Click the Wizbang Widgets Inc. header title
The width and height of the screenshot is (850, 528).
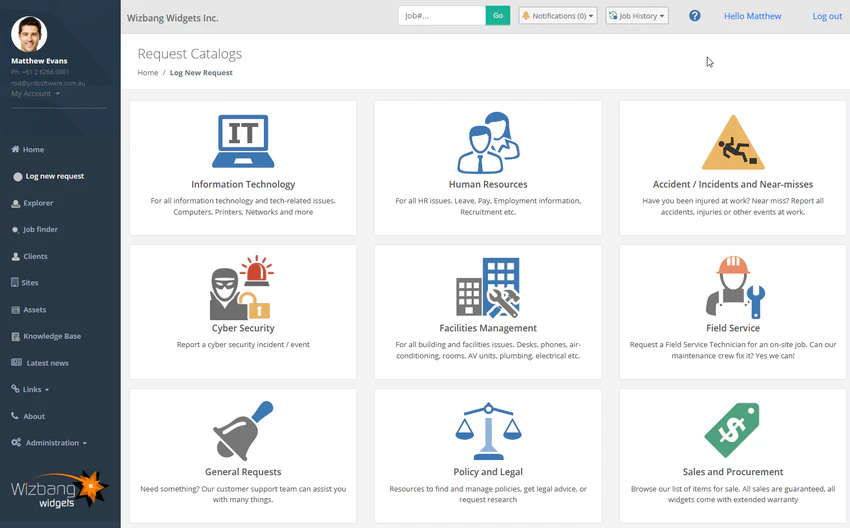click(x=172, y=18)
